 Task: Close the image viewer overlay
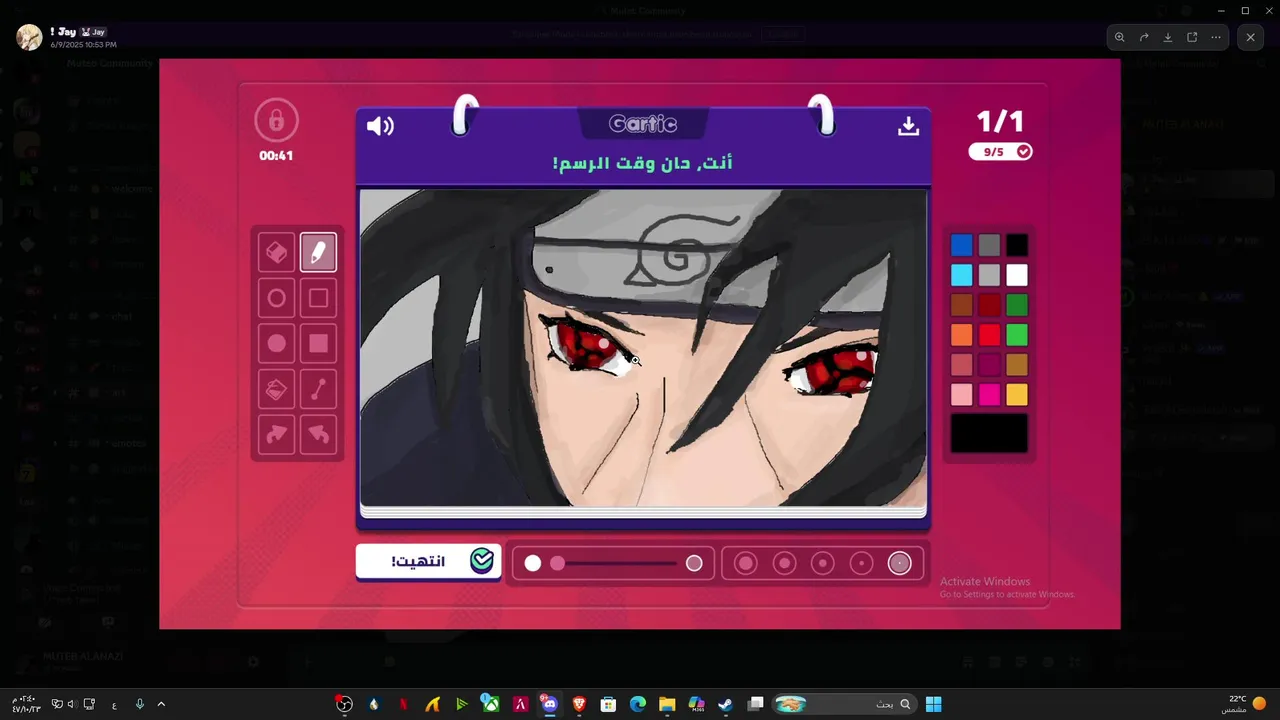[1250, 37]
